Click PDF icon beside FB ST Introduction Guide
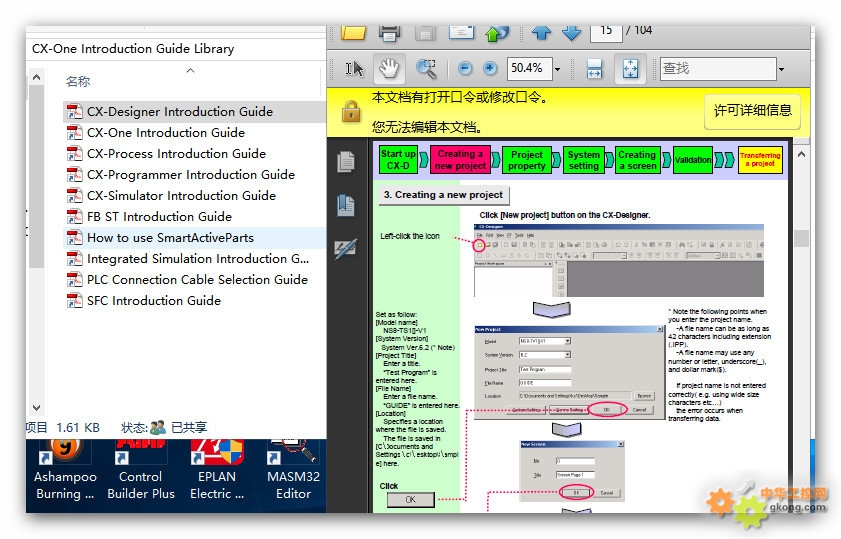This screenshot has height=539, width=841. 74,216
